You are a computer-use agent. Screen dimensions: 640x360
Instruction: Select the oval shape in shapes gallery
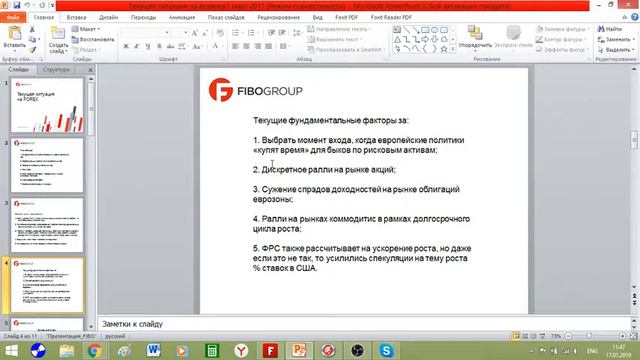point(434,30)
